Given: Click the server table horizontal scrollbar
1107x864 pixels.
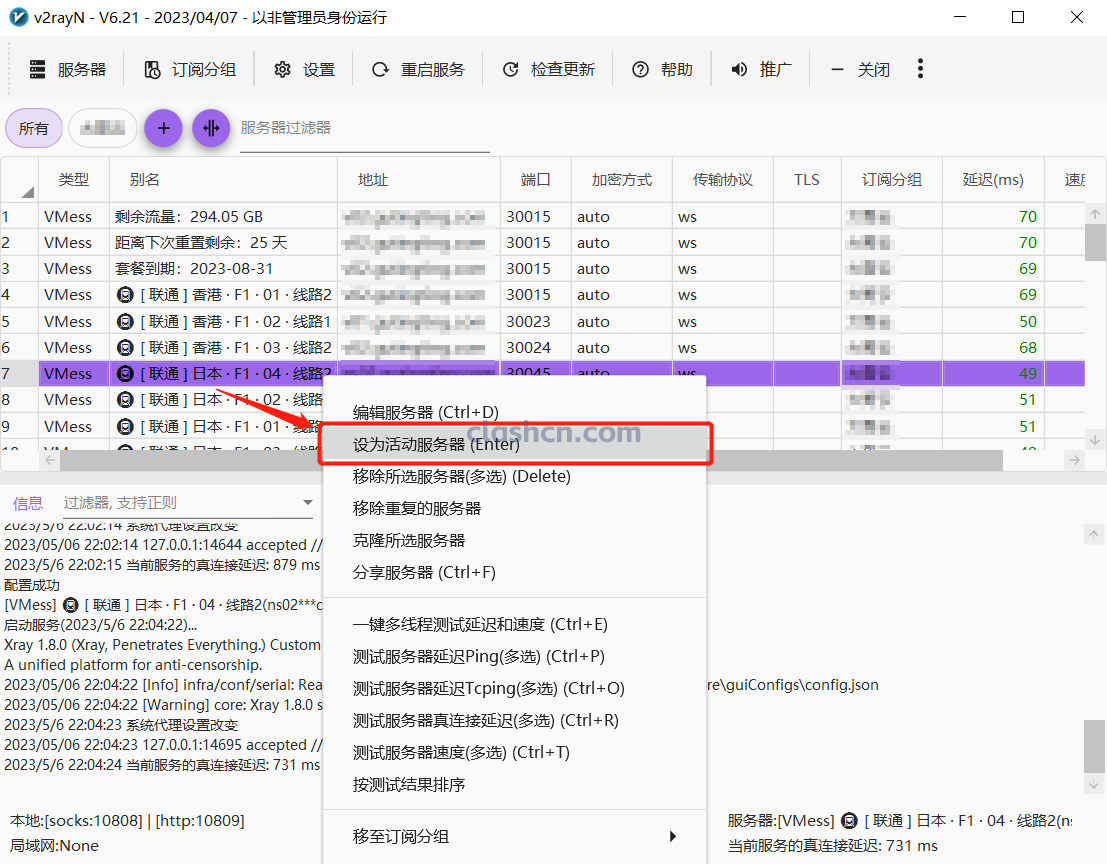Looking at the screenshot, I should [x=531, y=460].
